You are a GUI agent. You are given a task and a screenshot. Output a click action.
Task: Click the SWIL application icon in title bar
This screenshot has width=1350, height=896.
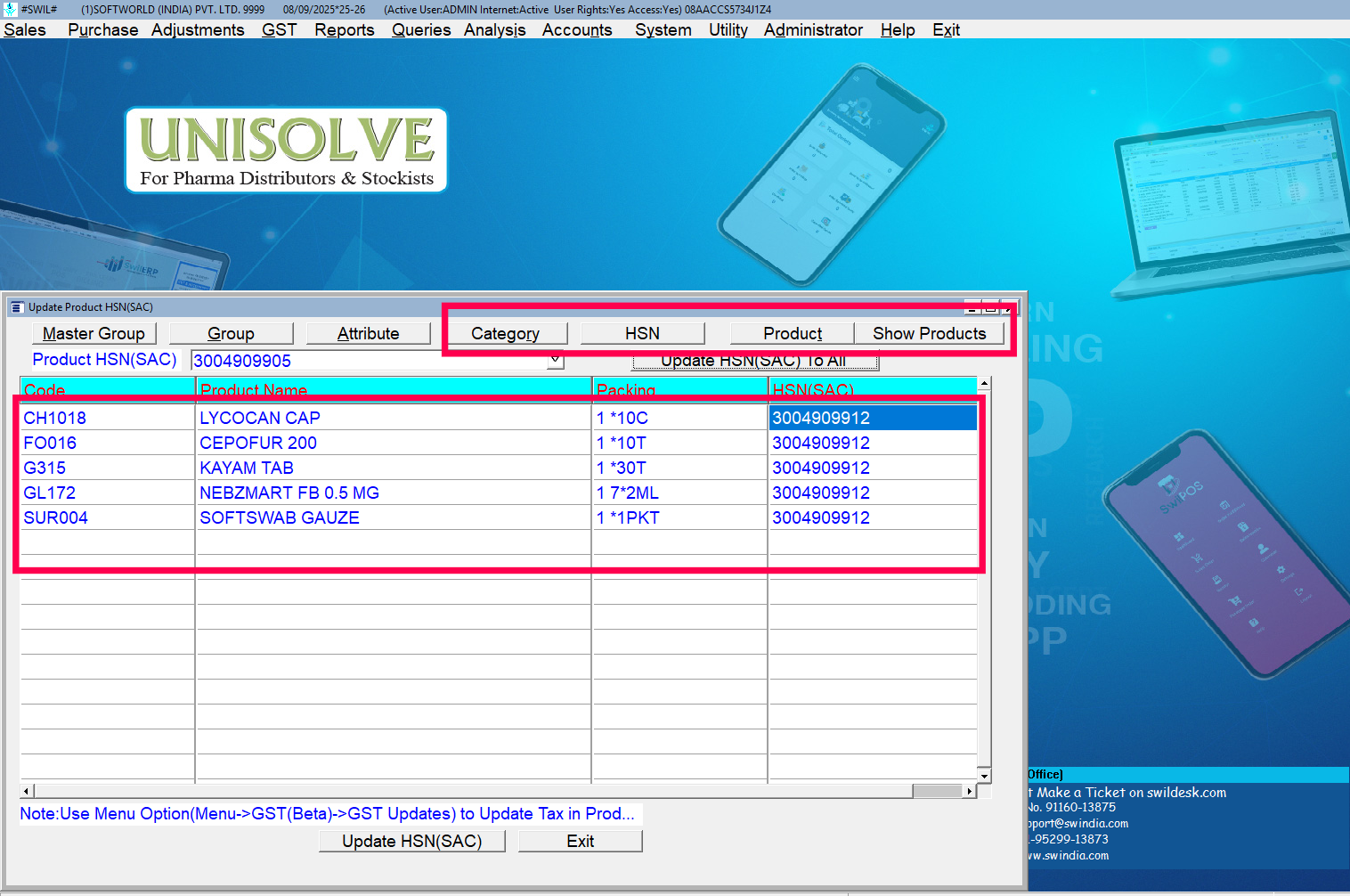click(10, 9)
